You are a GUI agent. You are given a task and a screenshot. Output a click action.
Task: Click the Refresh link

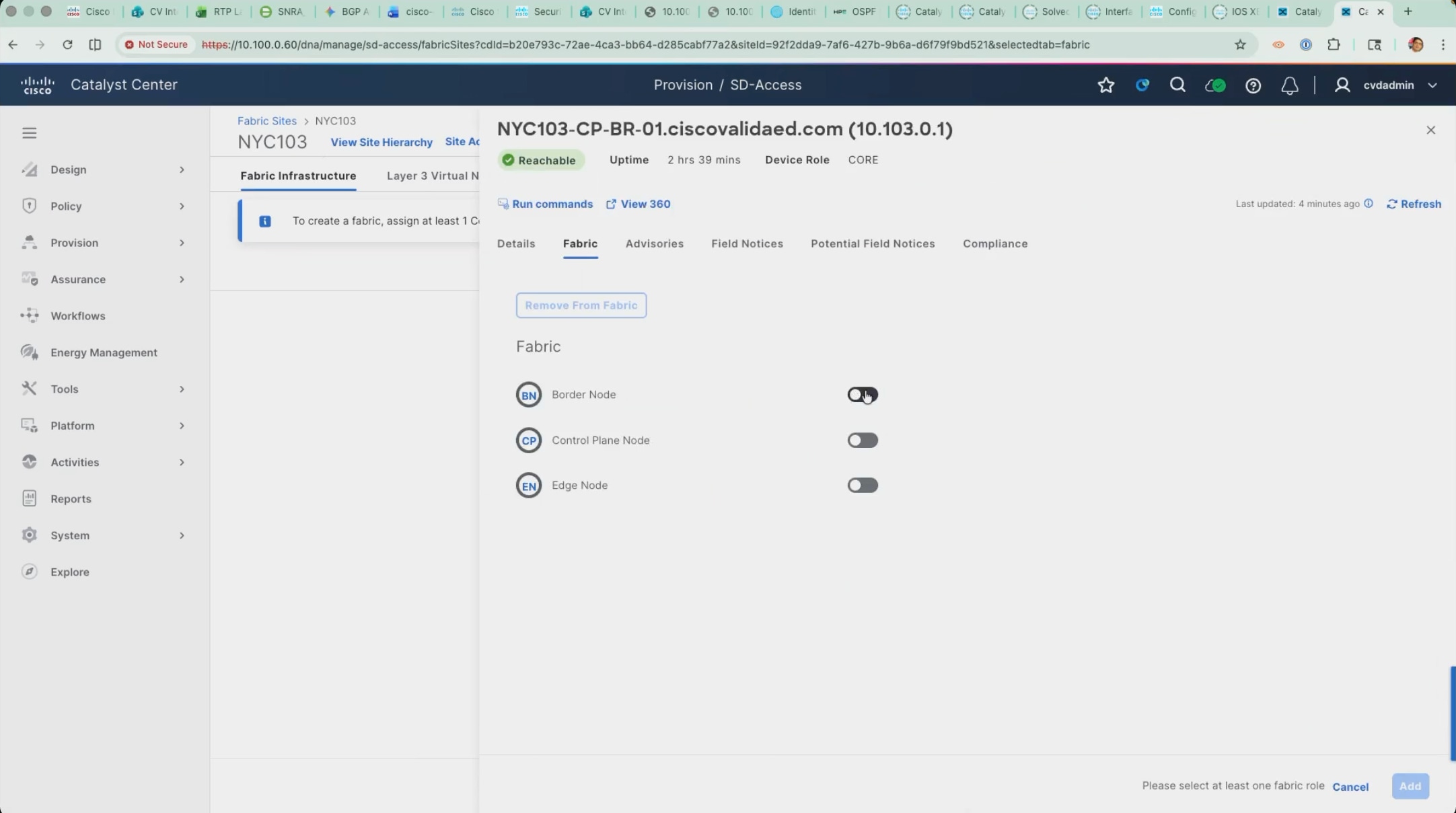point(1414,204)
